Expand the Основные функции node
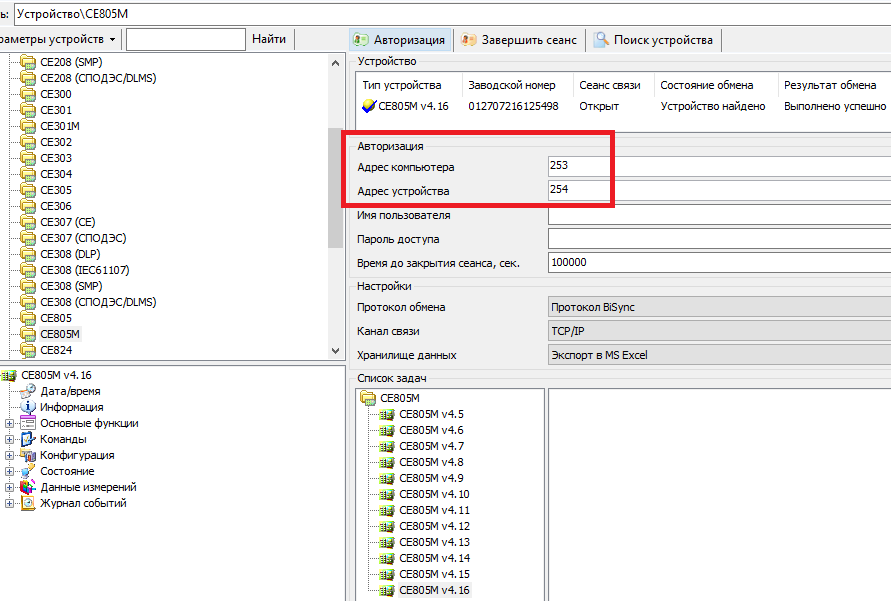 click(10, 423)
